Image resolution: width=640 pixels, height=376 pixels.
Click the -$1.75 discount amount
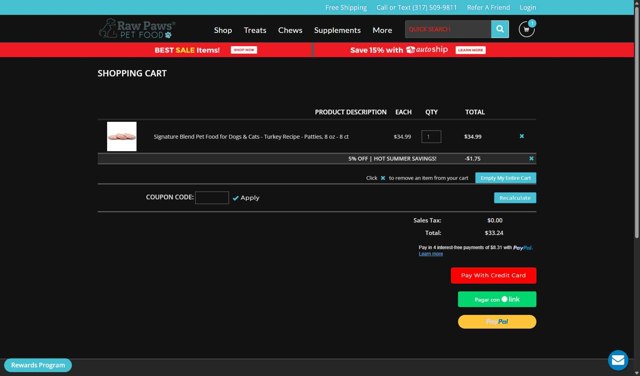click(473, 158)
